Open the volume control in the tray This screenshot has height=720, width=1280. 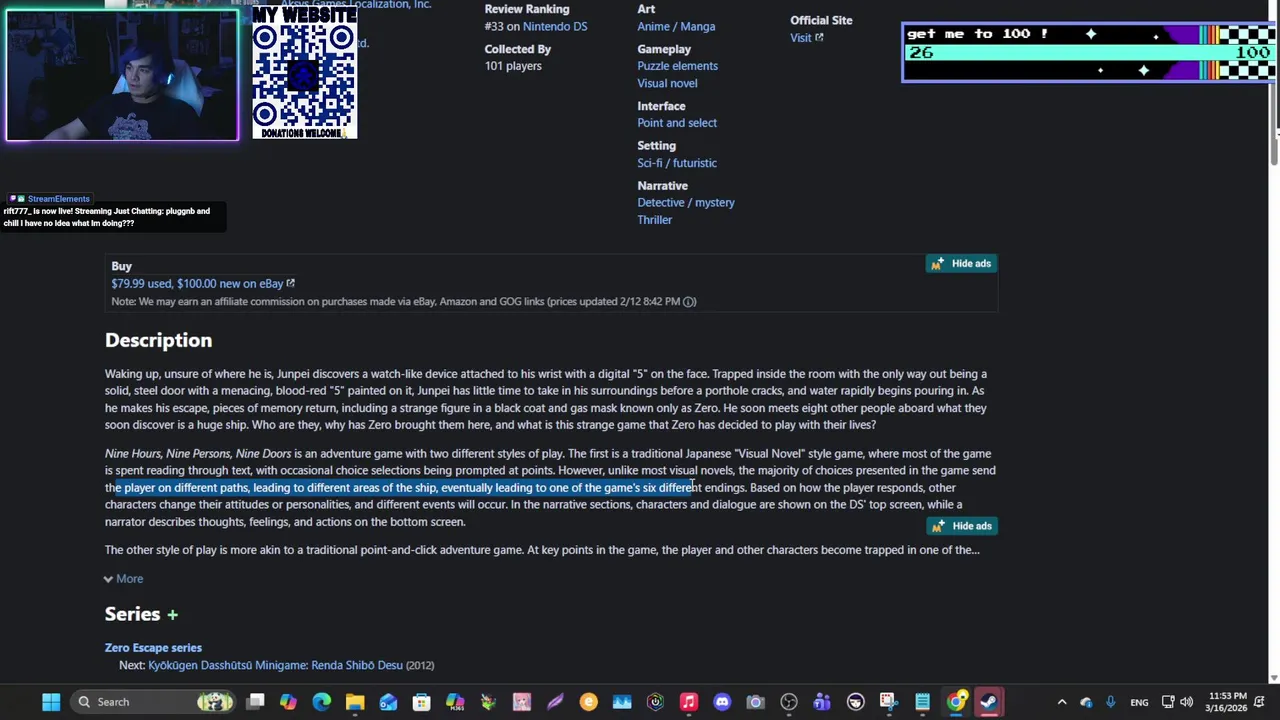[x=1187, y=702]
